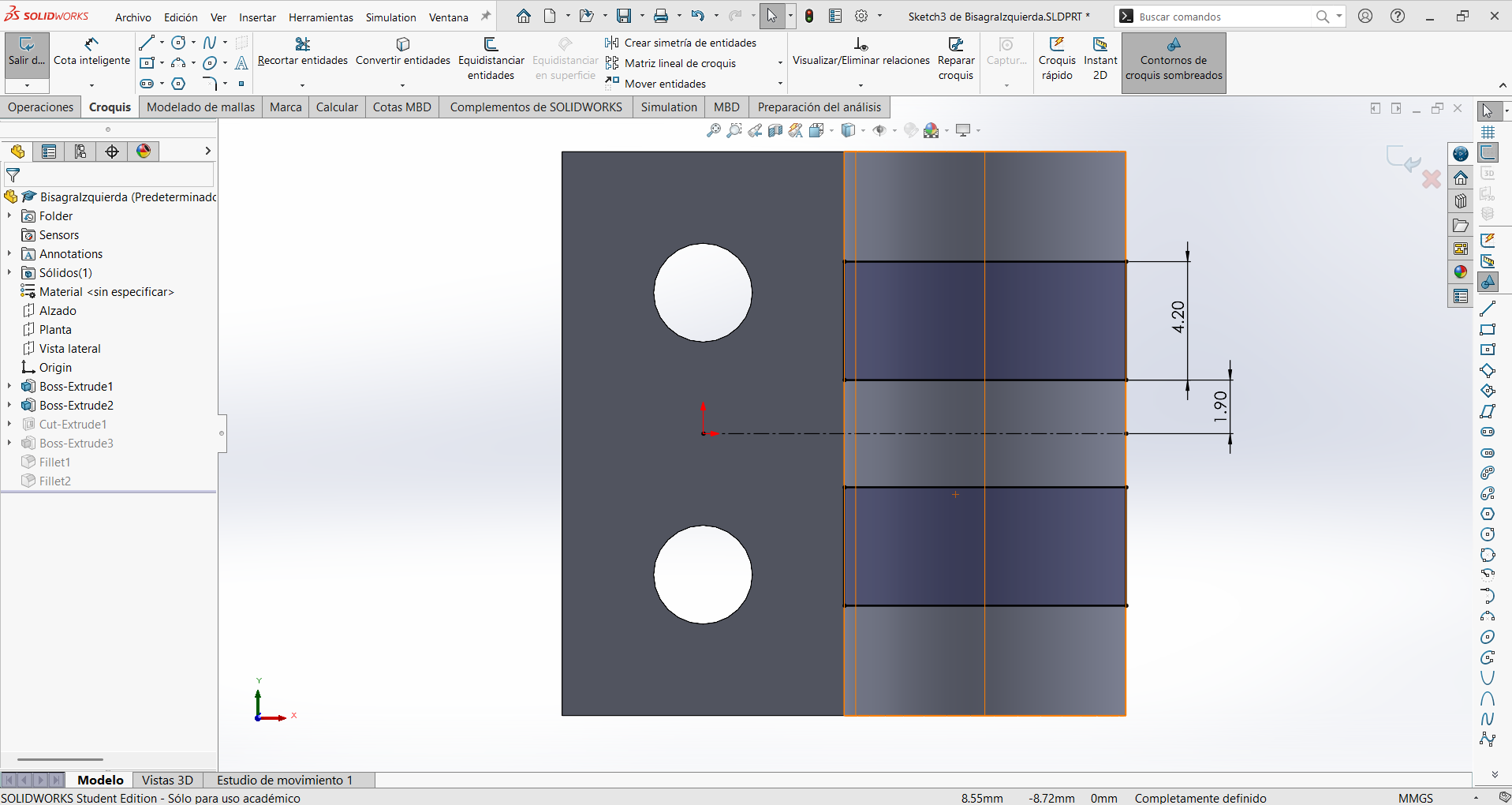Select the spline tool in ribbon
This screenshot has width=1512, height=805.
pyautogui.click(x=210, y=43)
